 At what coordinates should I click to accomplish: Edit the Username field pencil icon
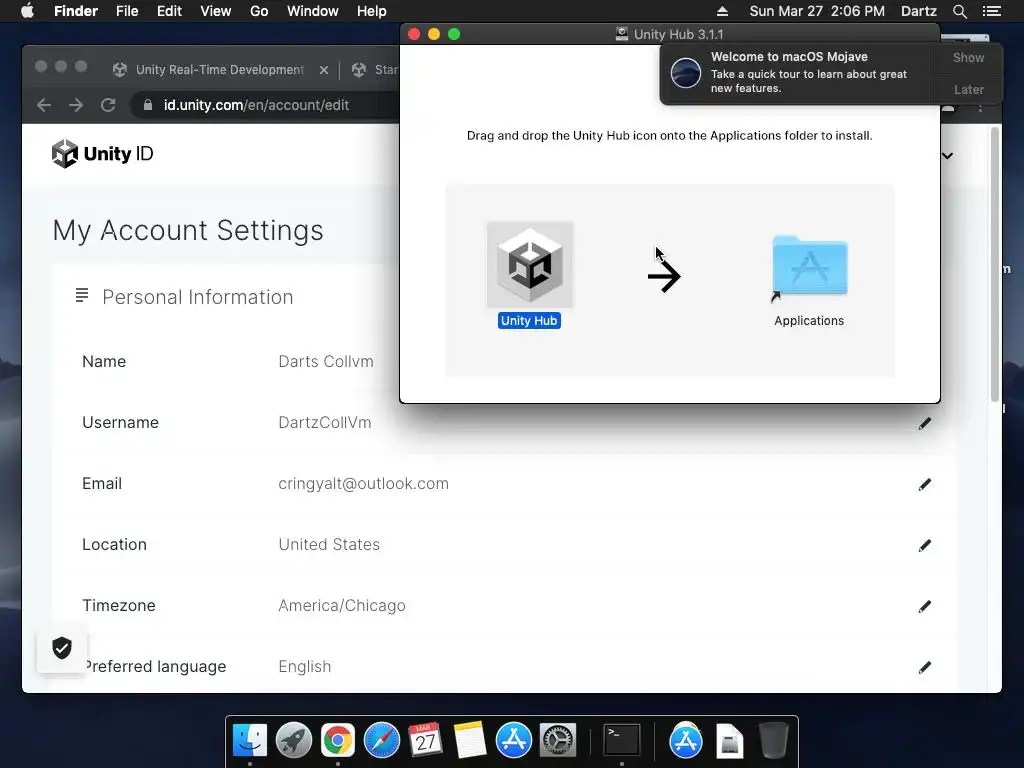(x=925, y=423)
